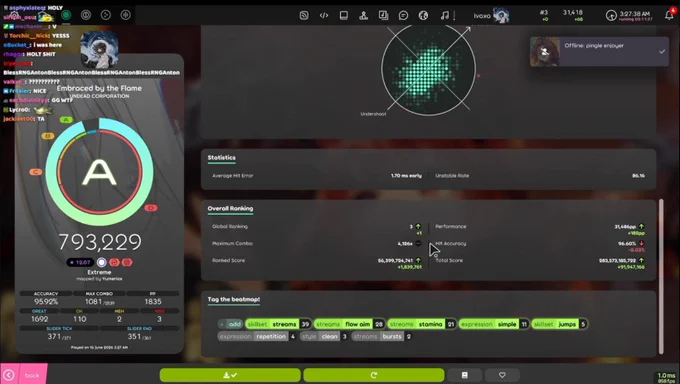Click the player avatar above song title
Viewport: 680px width, 384px height.
coord(99,49)
